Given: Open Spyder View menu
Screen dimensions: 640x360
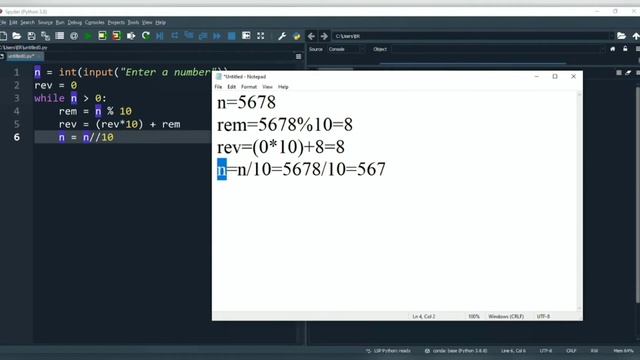Looking at the screenshot, I should [147, 22].
